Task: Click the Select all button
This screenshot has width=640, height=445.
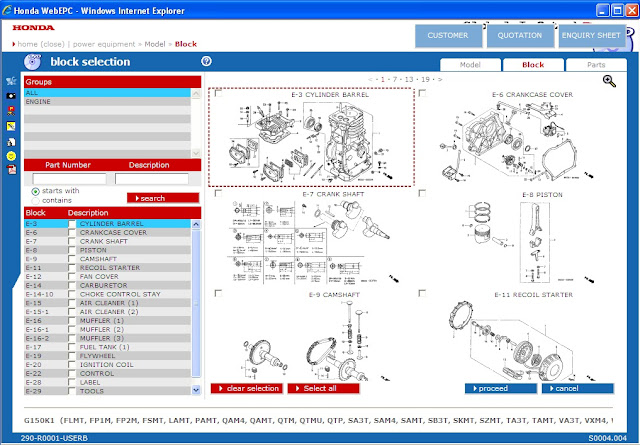Action: click(323, 388)
